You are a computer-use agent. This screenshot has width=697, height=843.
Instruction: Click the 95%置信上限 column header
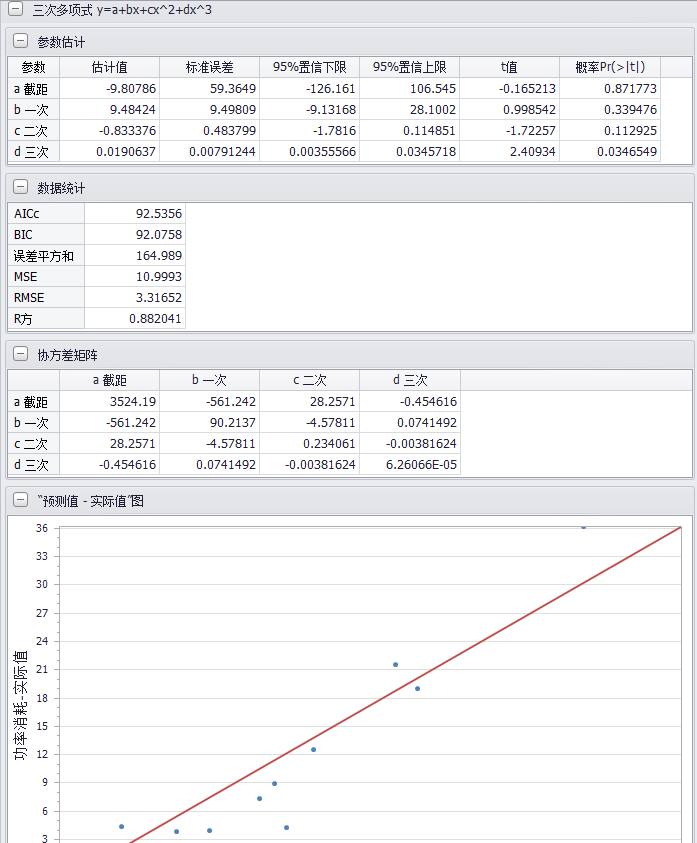pos(409,68)
